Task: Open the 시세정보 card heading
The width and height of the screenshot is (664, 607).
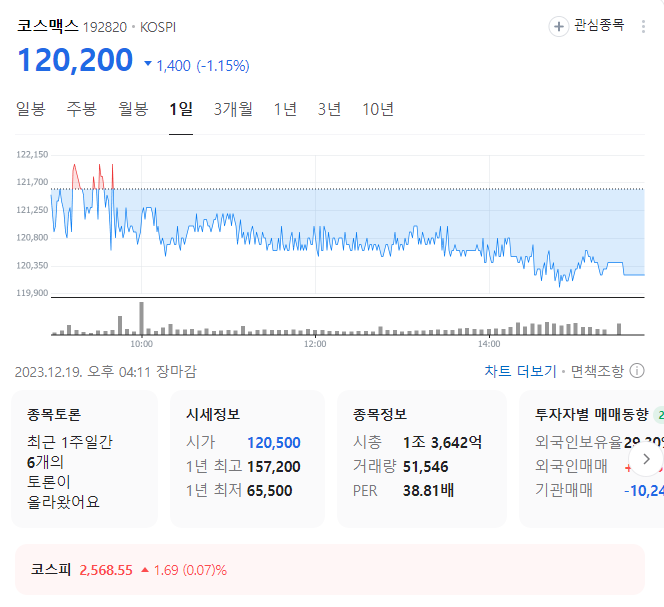Action: [x=213, y=414]
